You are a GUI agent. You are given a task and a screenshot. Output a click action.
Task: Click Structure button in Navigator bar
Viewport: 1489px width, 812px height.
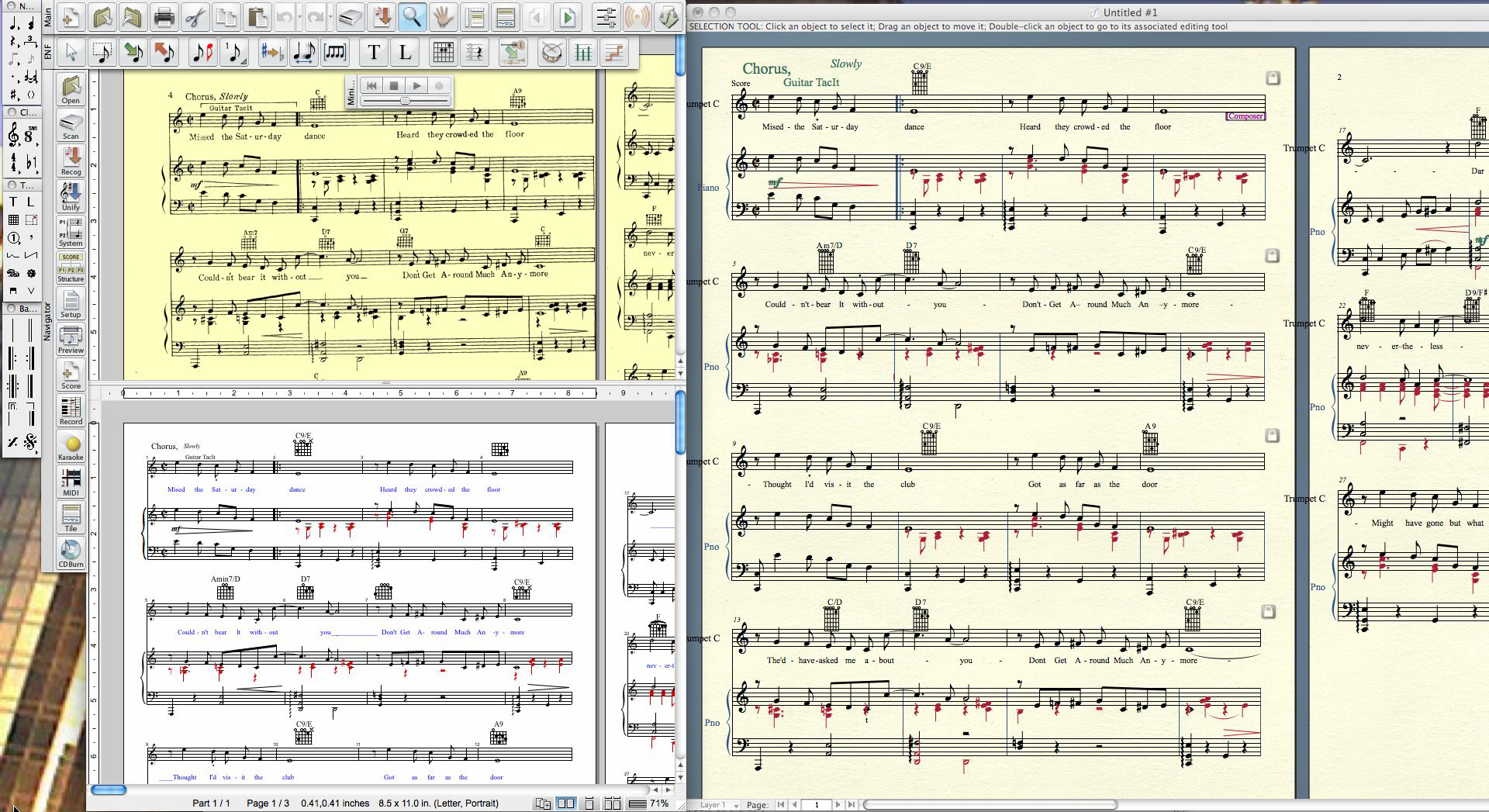pyautogui.click(x=71, y=268)
